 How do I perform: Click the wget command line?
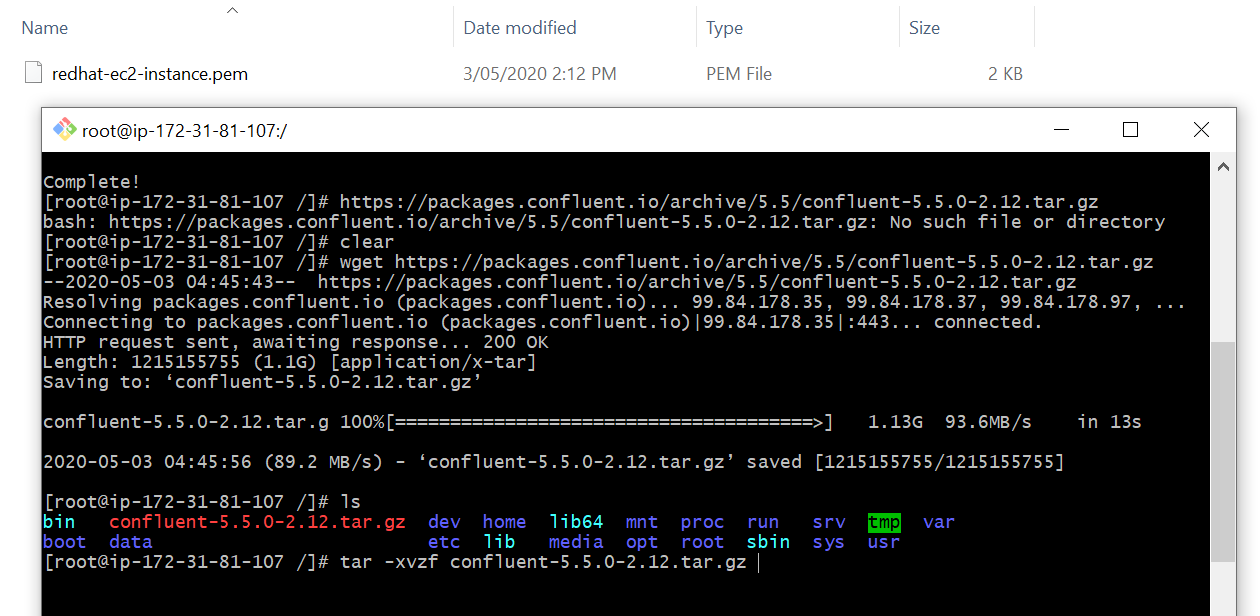(x=598, y=262)
